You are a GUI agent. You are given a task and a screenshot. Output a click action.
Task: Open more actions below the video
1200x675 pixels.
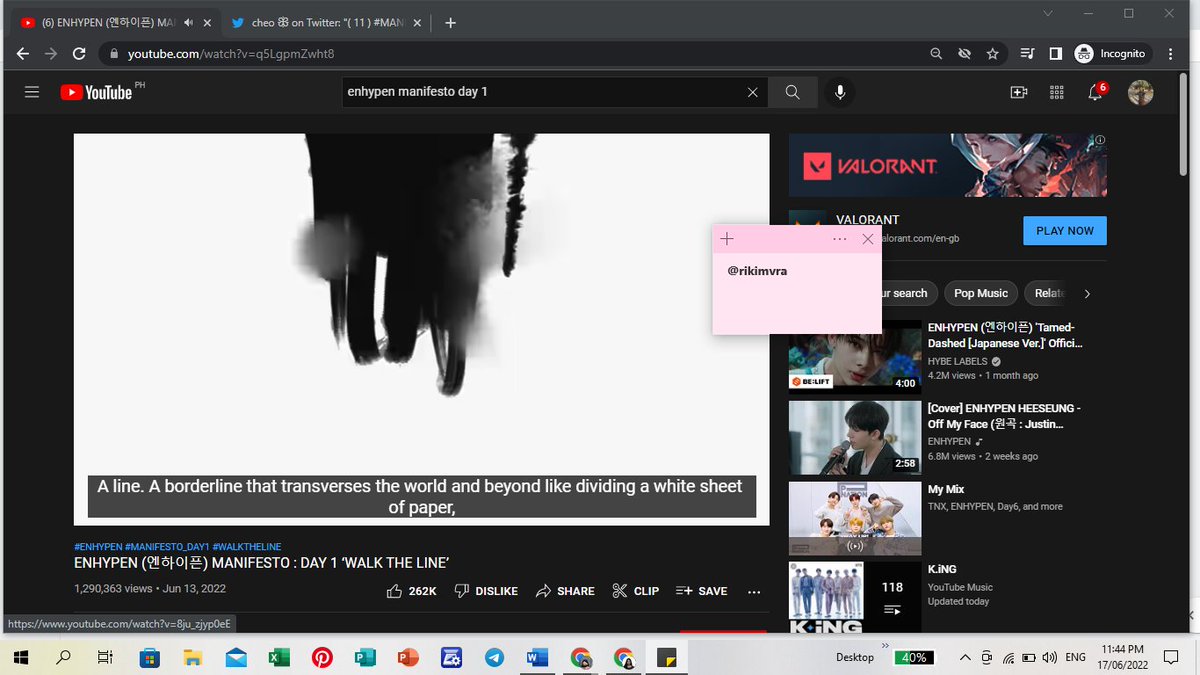coord(754,591)
